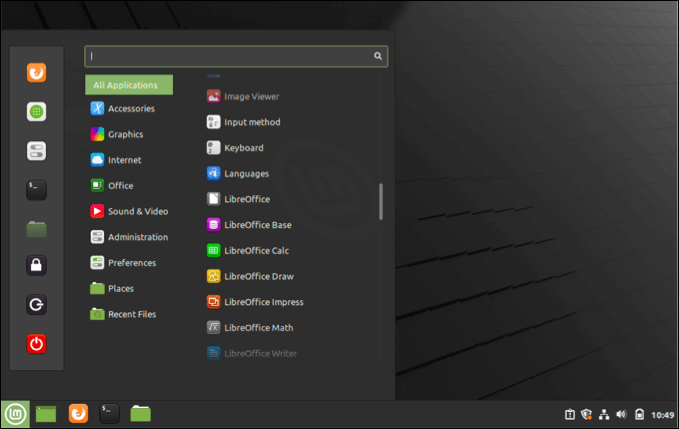
Task: Open Files folder icon in favorites sidebar
Action: 36,229
